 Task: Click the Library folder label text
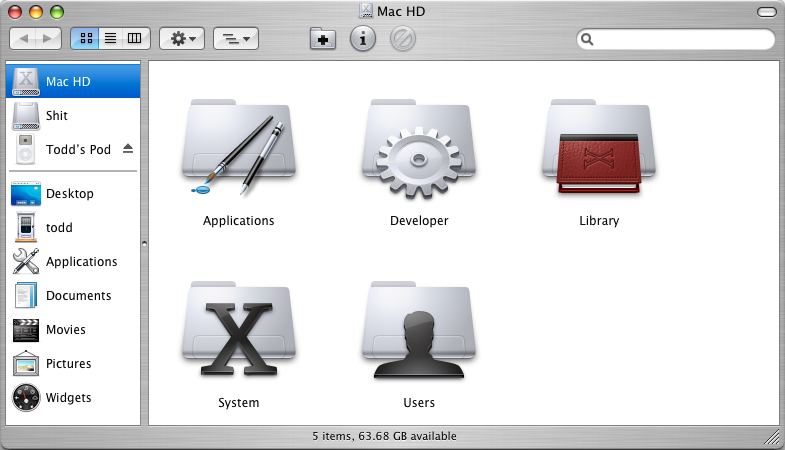point(599,221)
